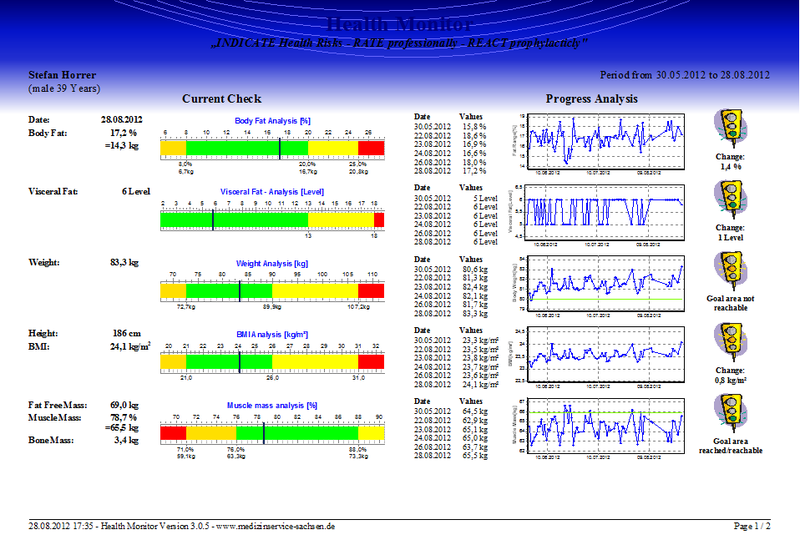This screenshot has height=550, width=800.
Task: Click the body fat entry '15,8 %' for 30.05.2012
Action: click(x=474, y=127)
